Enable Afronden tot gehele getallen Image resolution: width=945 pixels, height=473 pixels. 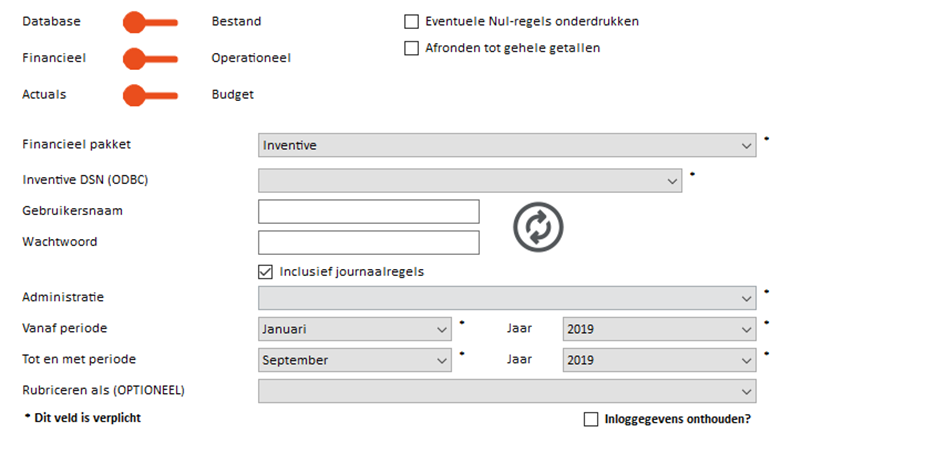(411, 48)
